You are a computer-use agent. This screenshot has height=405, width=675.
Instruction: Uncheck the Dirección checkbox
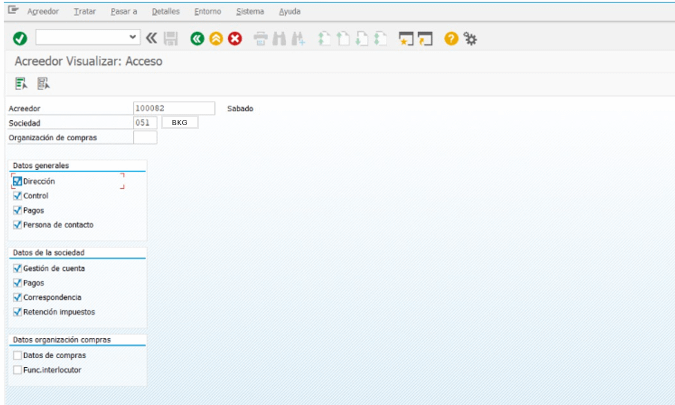pyautogui.click(x=17, y=181)
